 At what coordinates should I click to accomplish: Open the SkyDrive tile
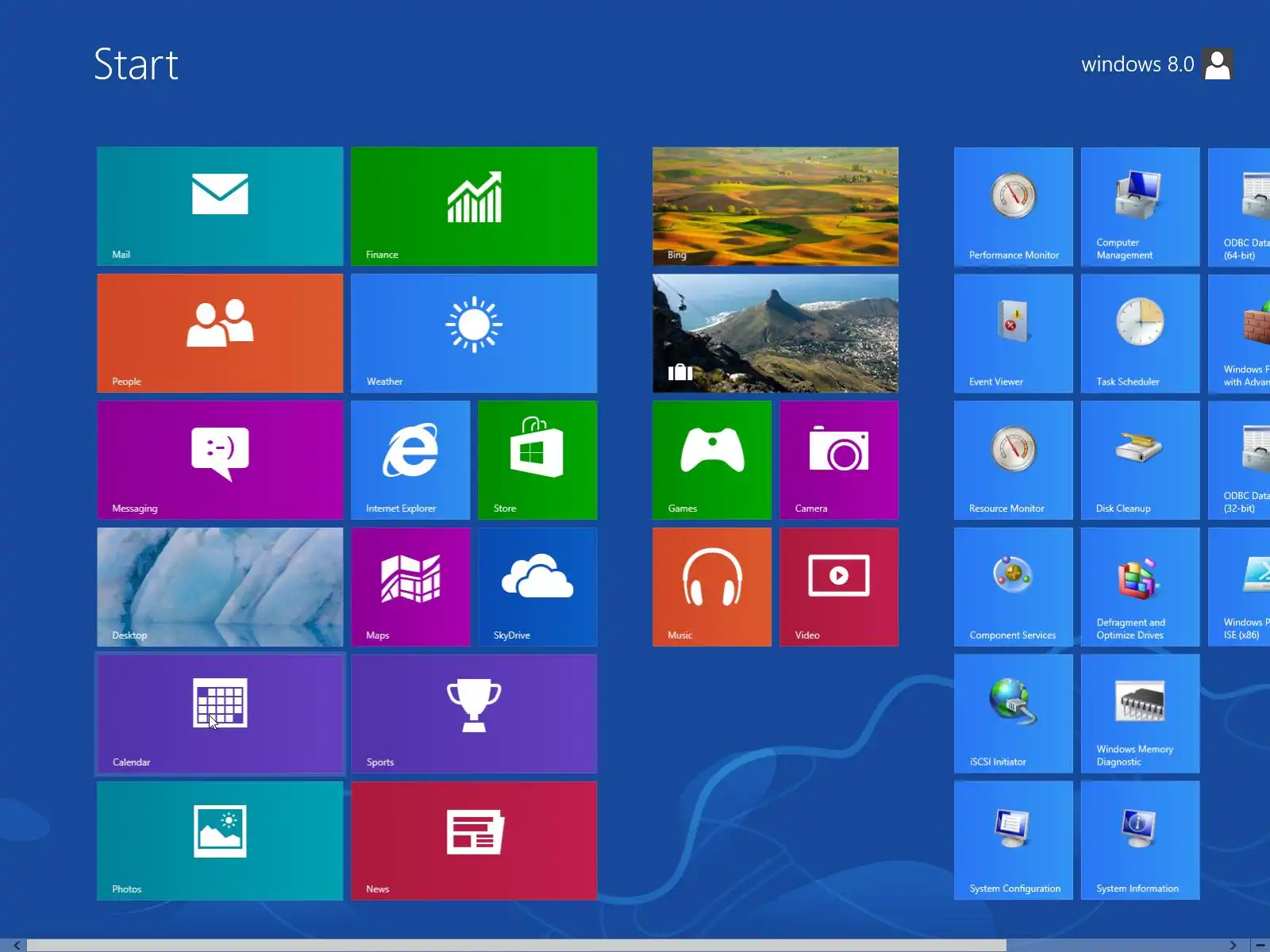pyautogui.click(x=537, y=587)
